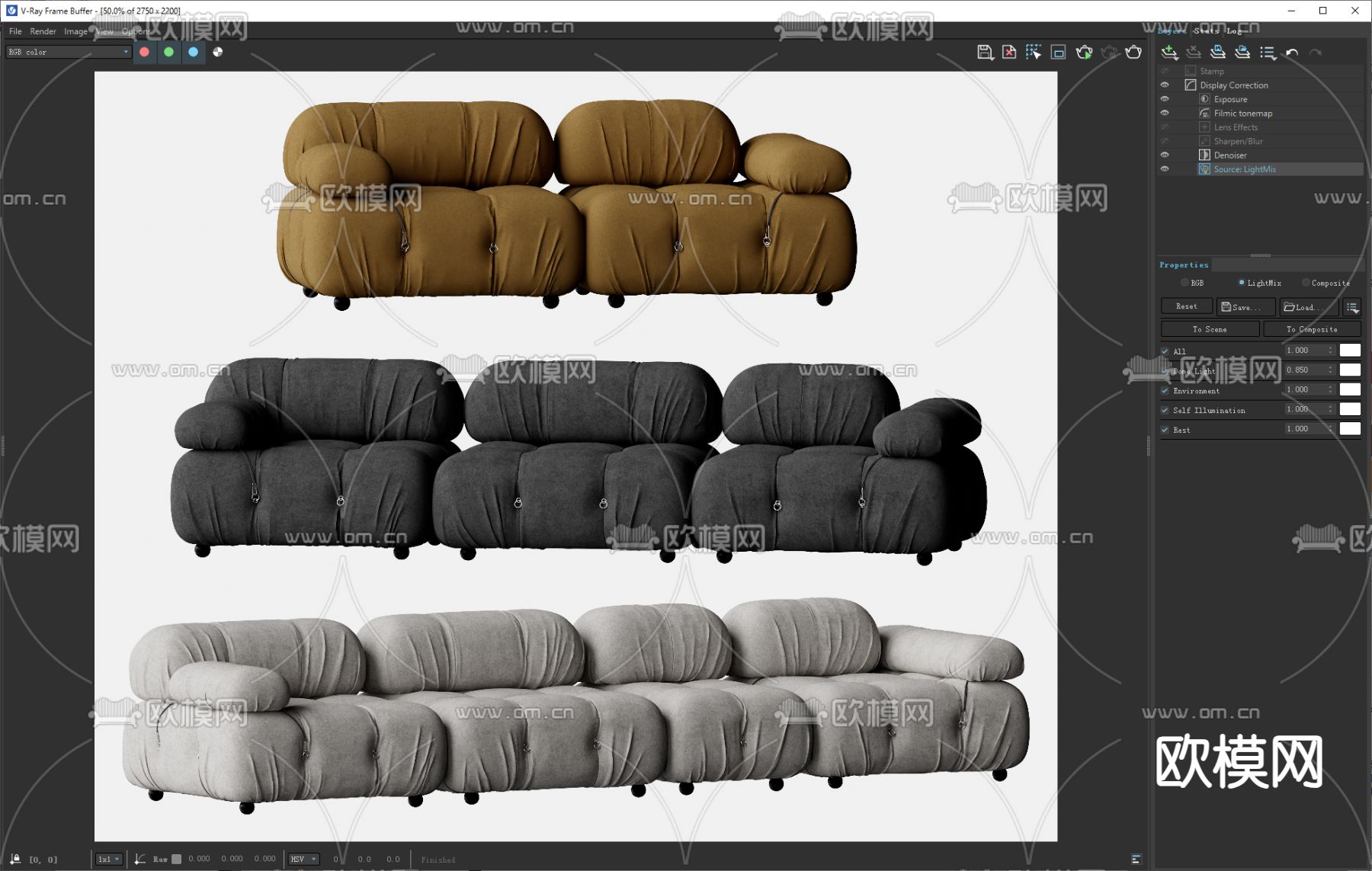Start interactive rendering with the teapot icon
The width and height of the screenshot is (1372, 871).
[x=1084, y=53]
